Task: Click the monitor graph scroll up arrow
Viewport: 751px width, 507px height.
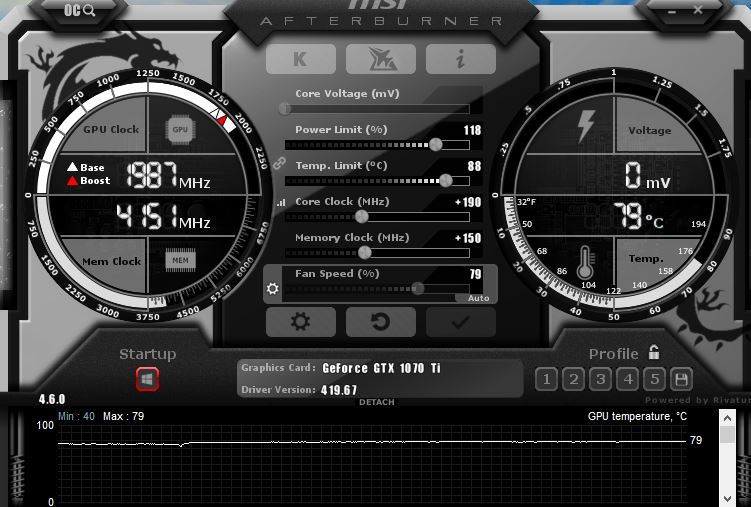Action: point(727,418)
